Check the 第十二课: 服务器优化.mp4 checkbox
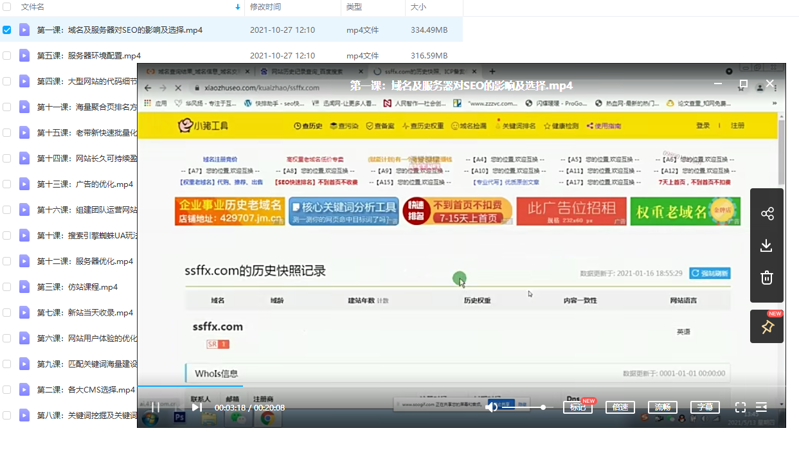 click(7, 261)
